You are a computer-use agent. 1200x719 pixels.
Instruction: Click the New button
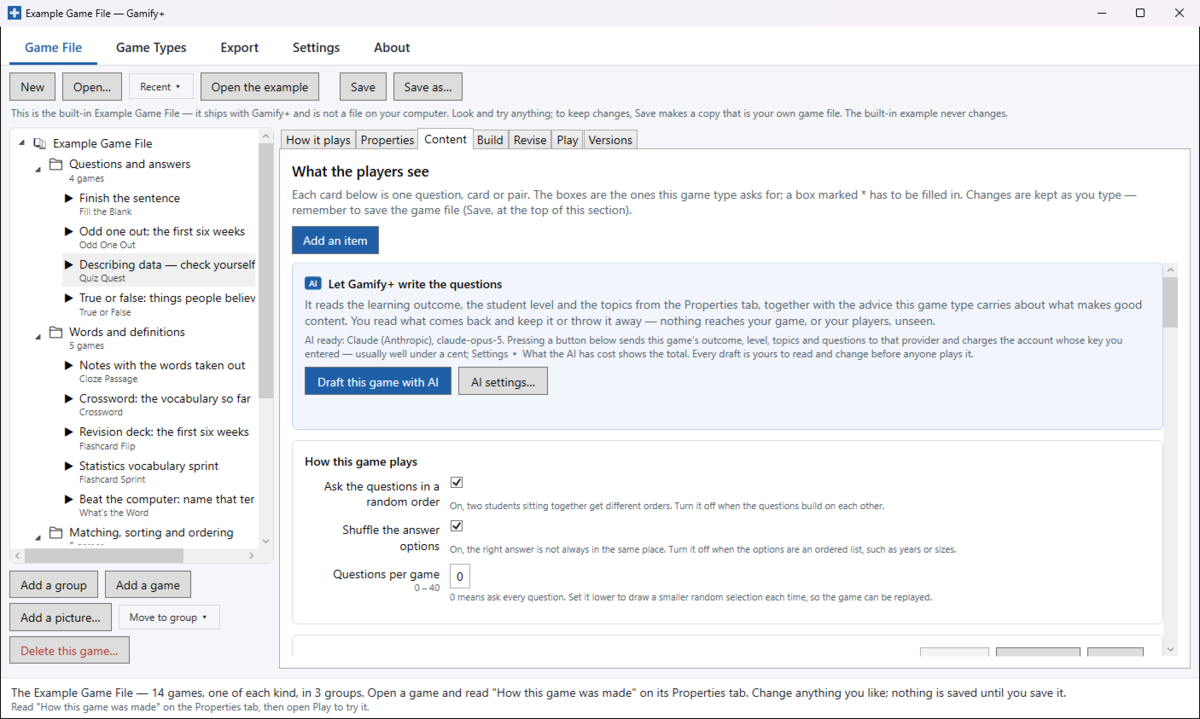click(x=32, y=87)
